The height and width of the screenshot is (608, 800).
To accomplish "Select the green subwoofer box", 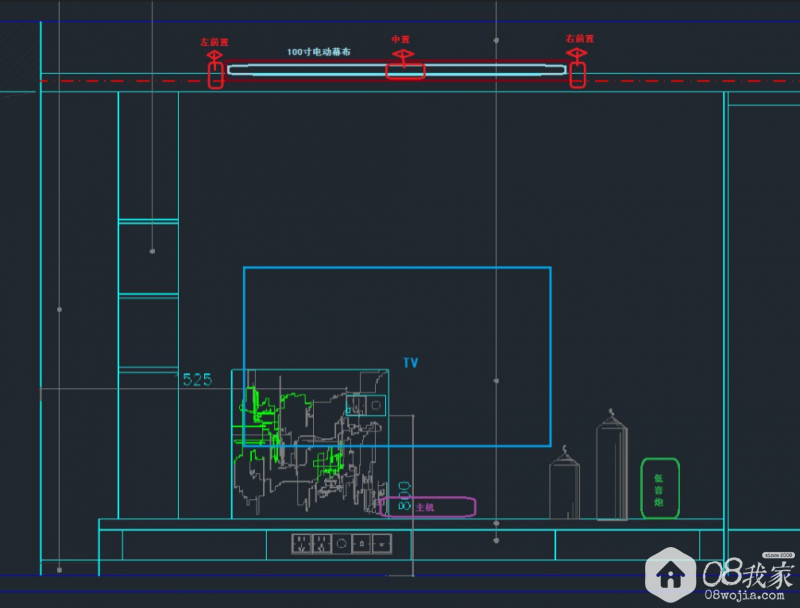I will [660, 488].
